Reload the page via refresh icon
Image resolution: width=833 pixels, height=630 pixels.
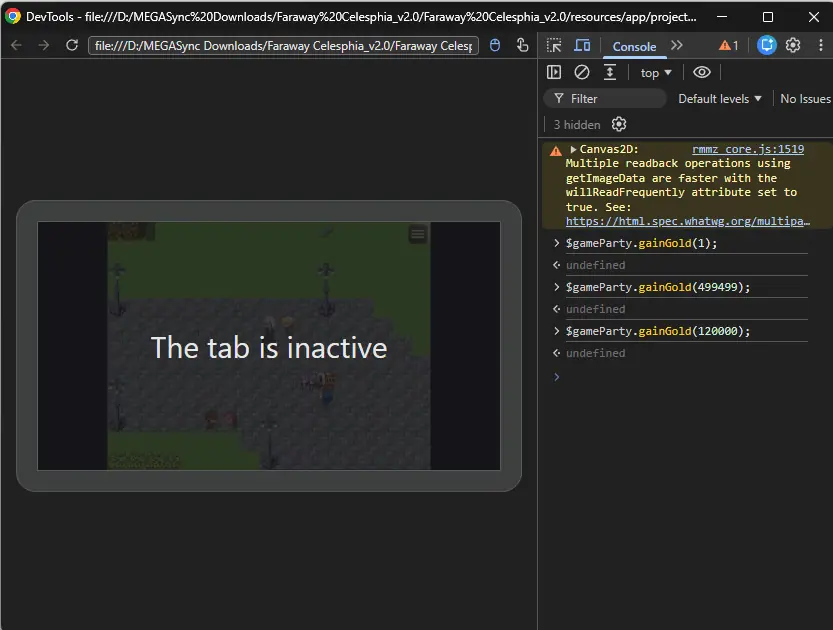(x=72, y=46)
